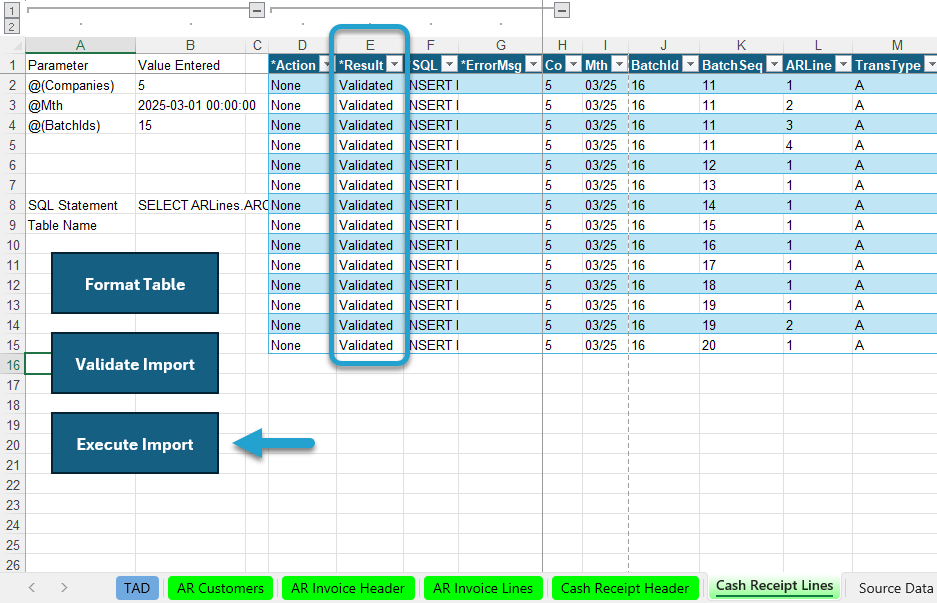937x603 pixels.
Task: Click the @(Companies) parameter cell
Action: 81,85
